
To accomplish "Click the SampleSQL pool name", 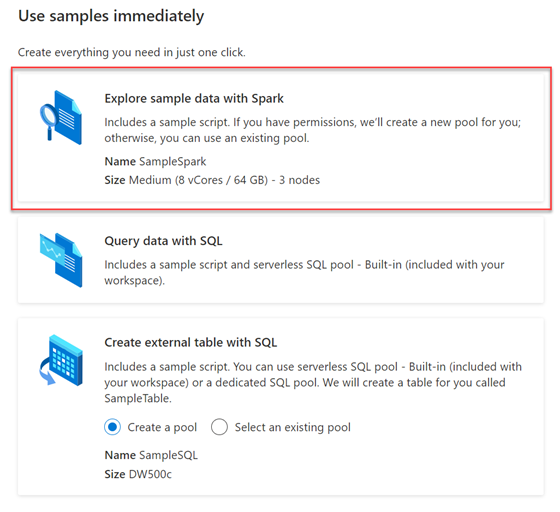I will (168, 455).
